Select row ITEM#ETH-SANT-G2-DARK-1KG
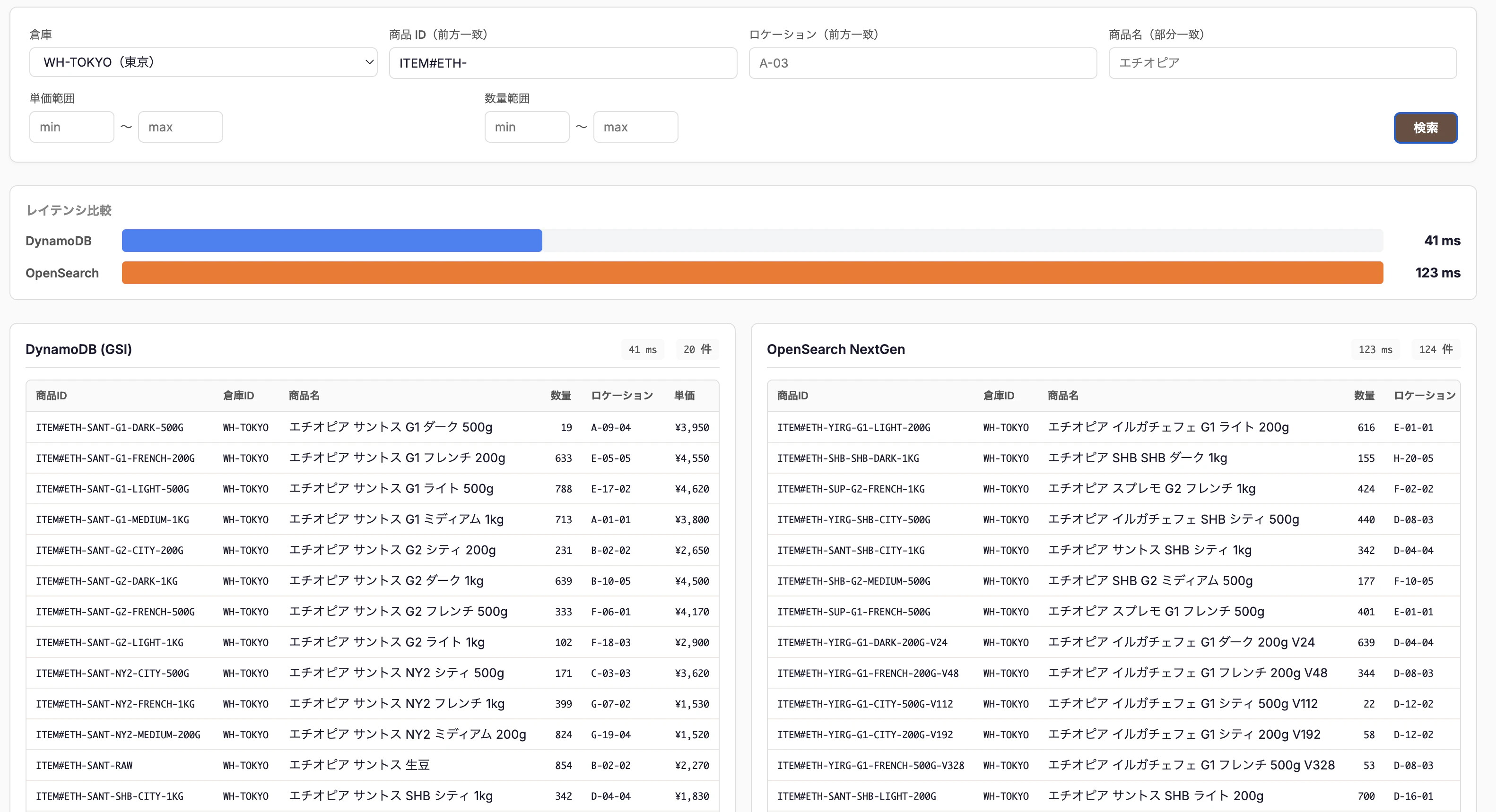1496x812 pixels. coord(372,581)
